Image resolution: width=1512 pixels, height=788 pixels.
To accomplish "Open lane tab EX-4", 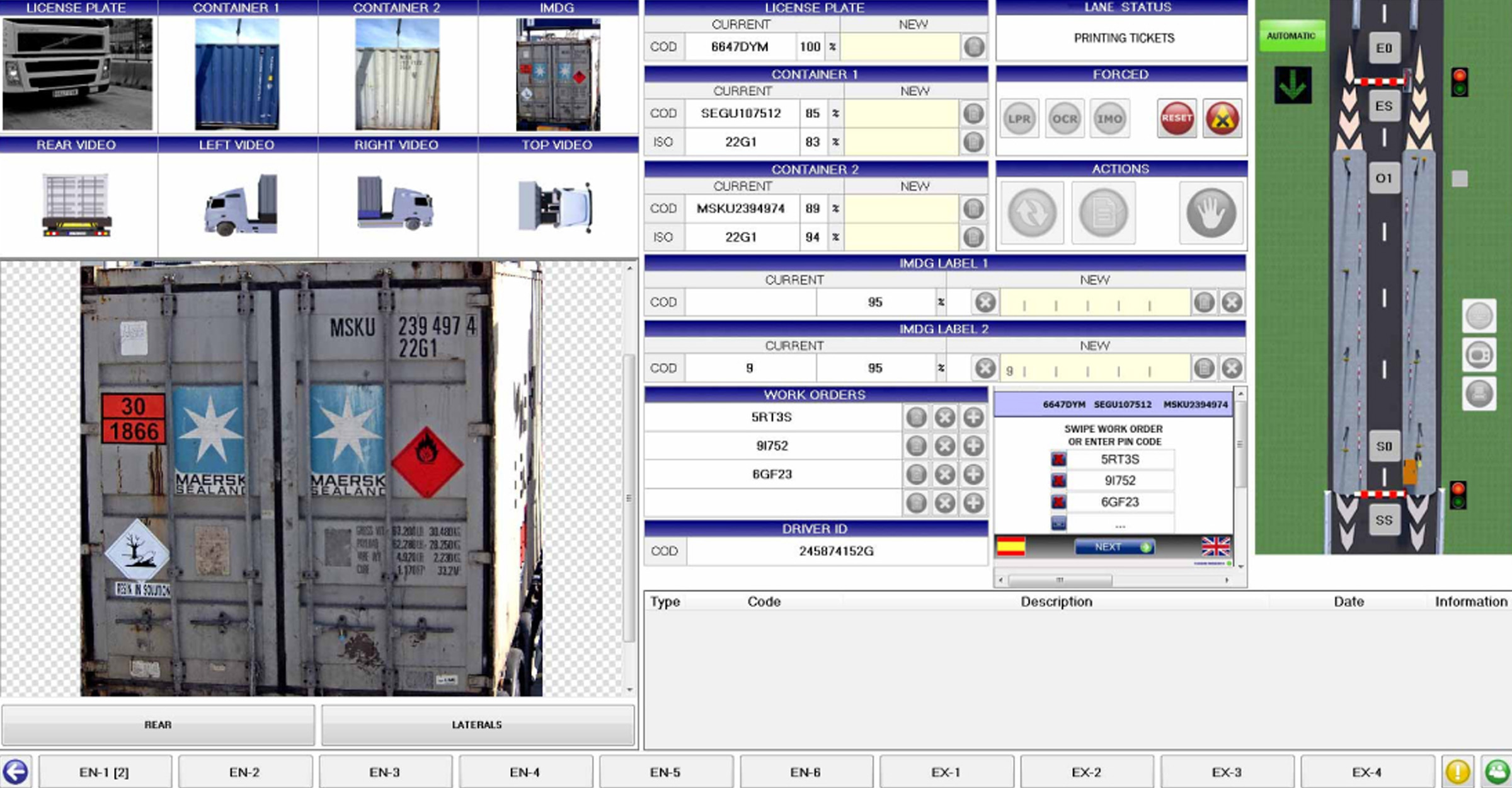I will pos(1366,772).
